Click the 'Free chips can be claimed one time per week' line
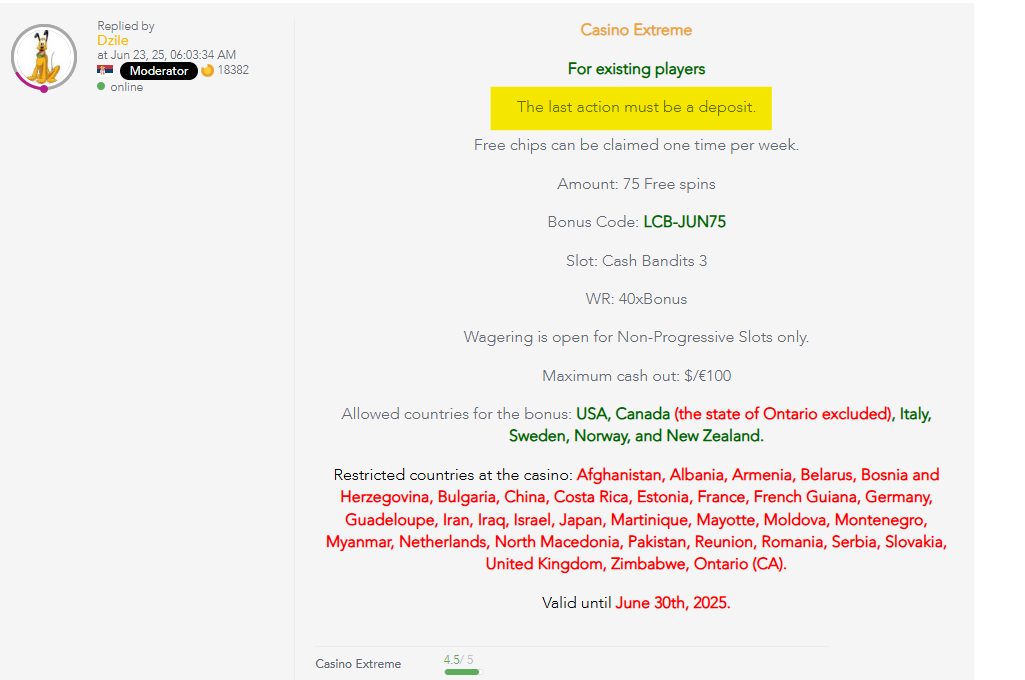The height and width of the screenshot is (680, 1025). [x=636, y=145]
